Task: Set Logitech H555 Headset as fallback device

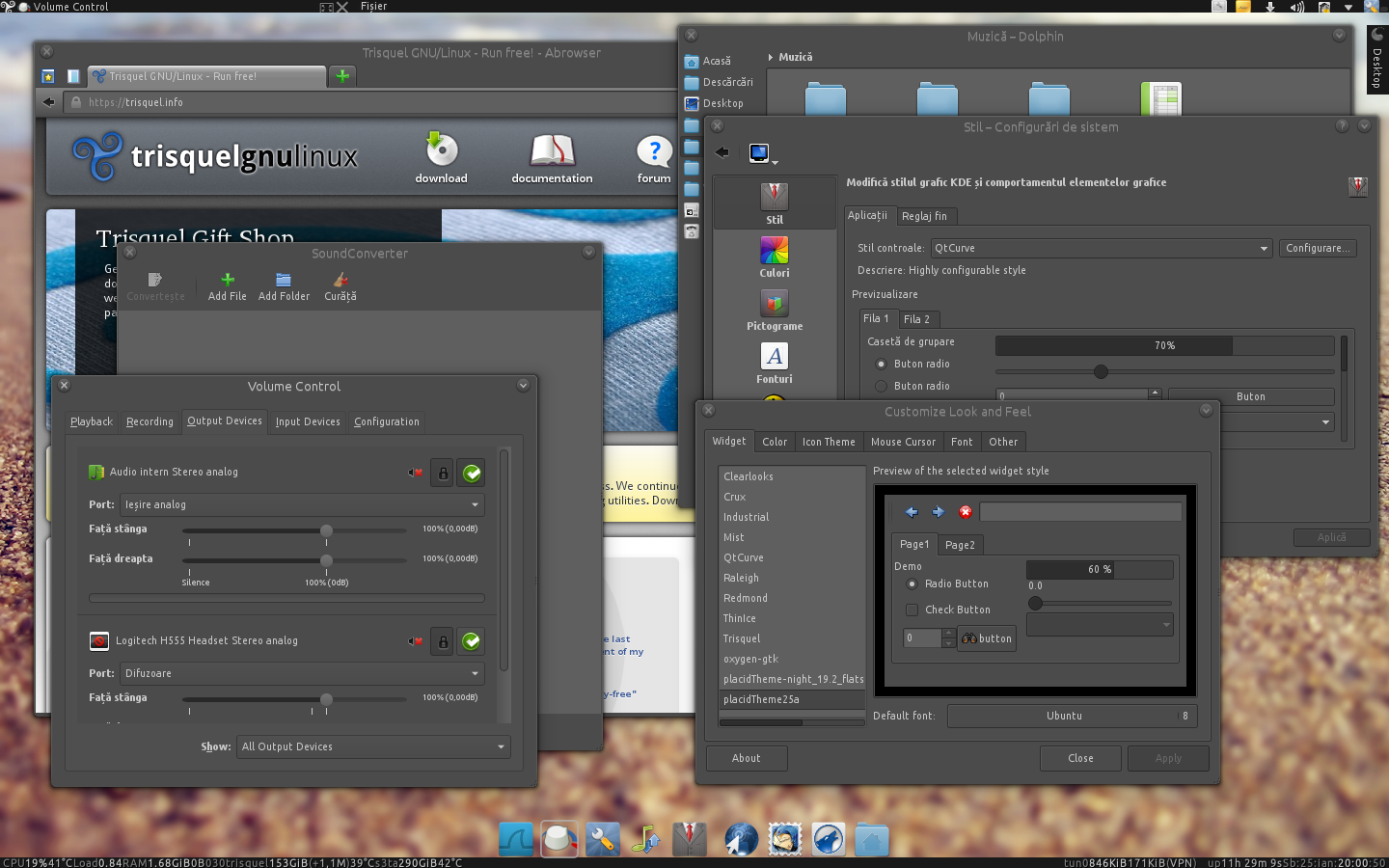Action: click(x=472, y=641)
